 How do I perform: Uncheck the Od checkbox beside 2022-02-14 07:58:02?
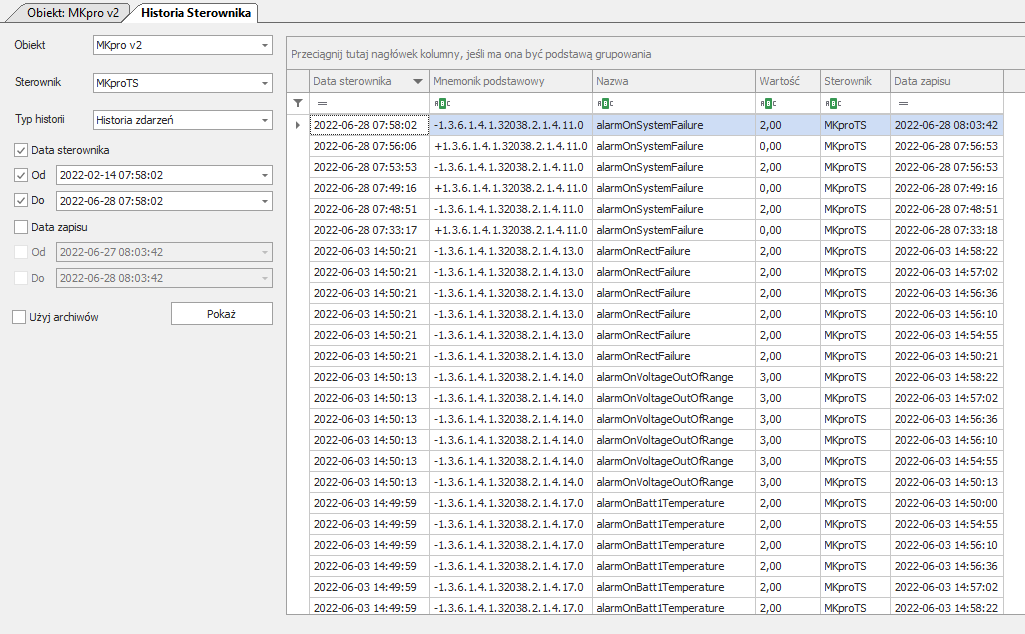tap(21, 175)
